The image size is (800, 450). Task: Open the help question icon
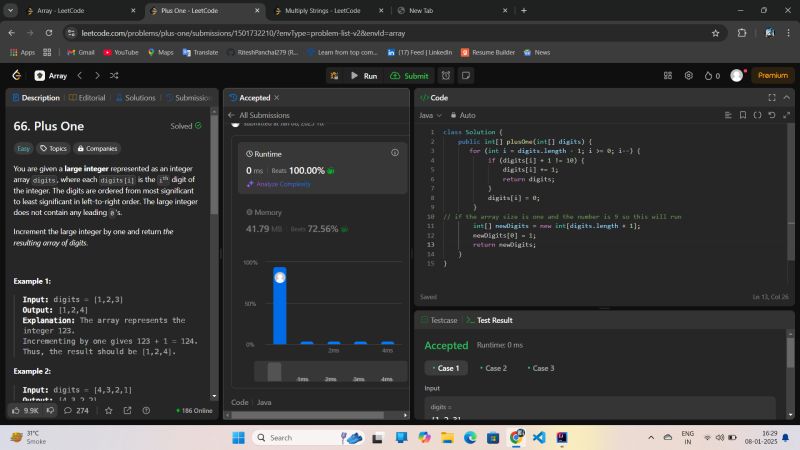click(x=146, y=410)
